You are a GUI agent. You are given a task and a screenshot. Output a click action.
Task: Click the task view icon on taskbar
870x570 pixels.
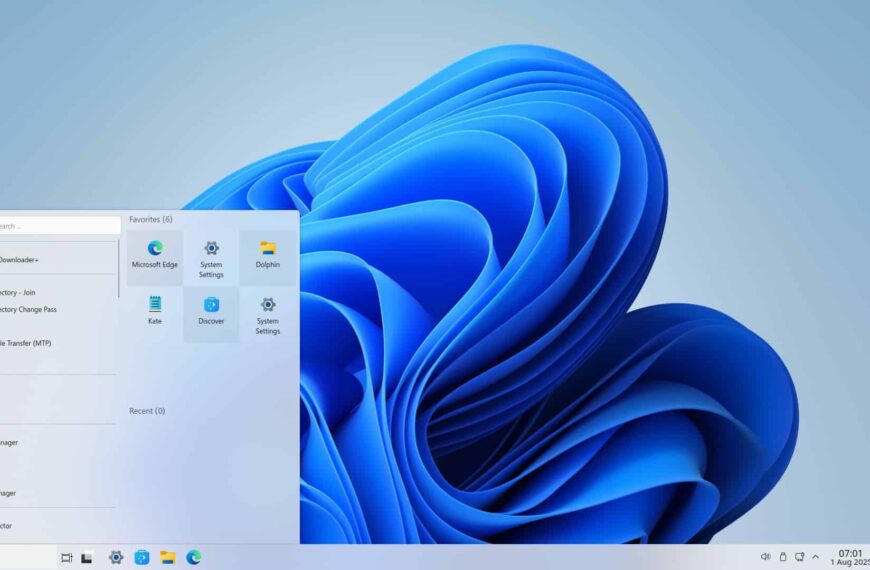click(x=67, y=558)
